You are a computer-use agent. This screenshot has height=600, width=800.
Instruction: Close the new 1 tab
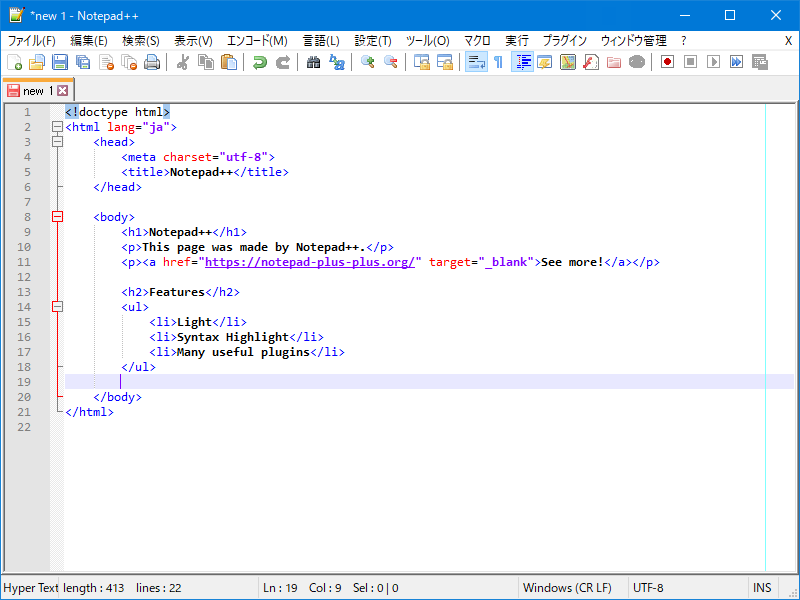[x=64, y=89]
